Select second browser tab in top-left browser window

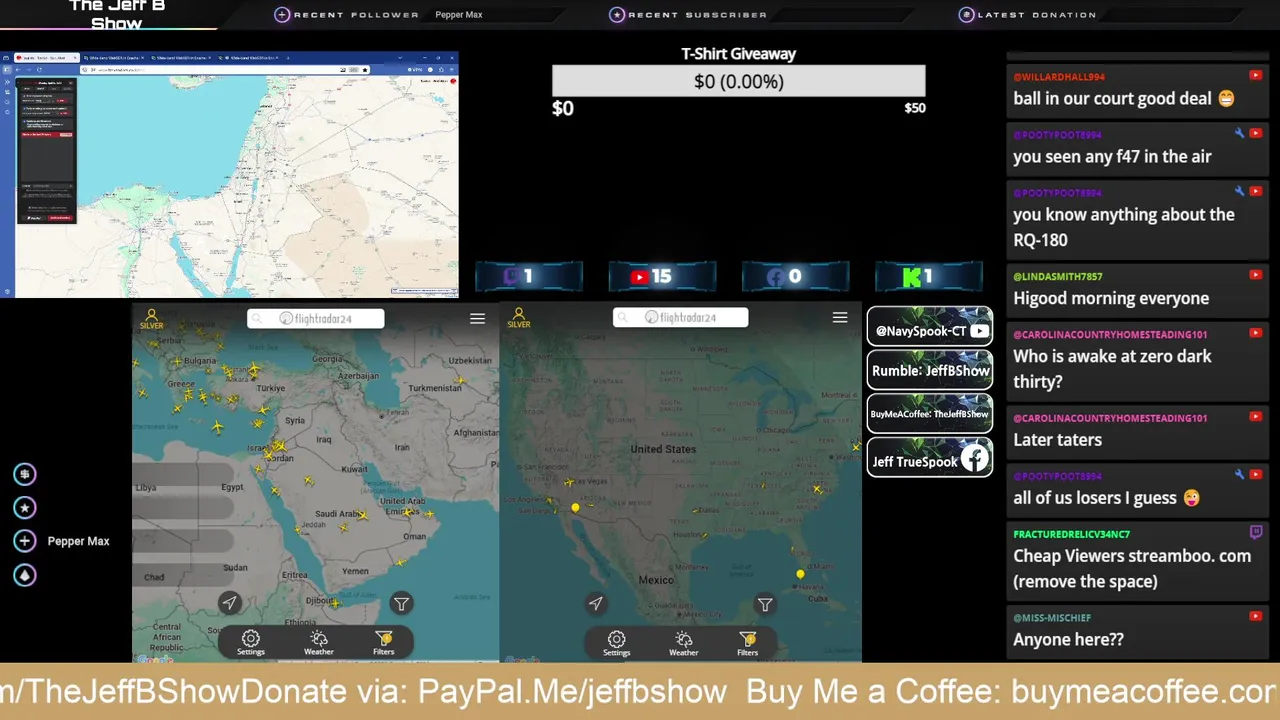[114, 58]
